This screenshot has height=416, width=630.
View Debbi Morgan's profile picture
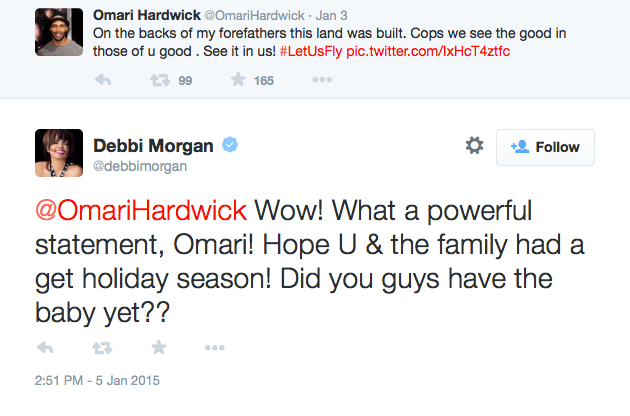coord(59,153)
